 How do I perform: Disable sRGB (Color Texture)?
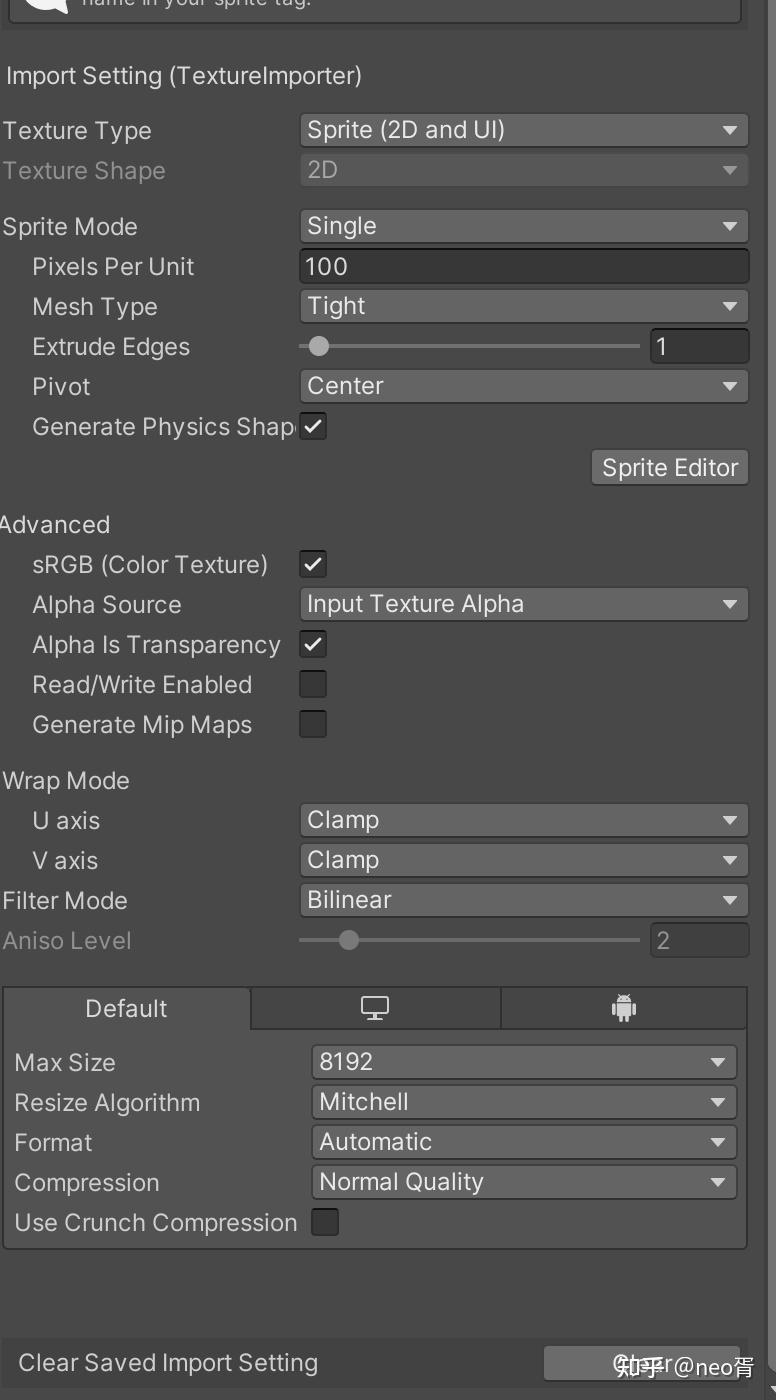(x=312, y=564)
